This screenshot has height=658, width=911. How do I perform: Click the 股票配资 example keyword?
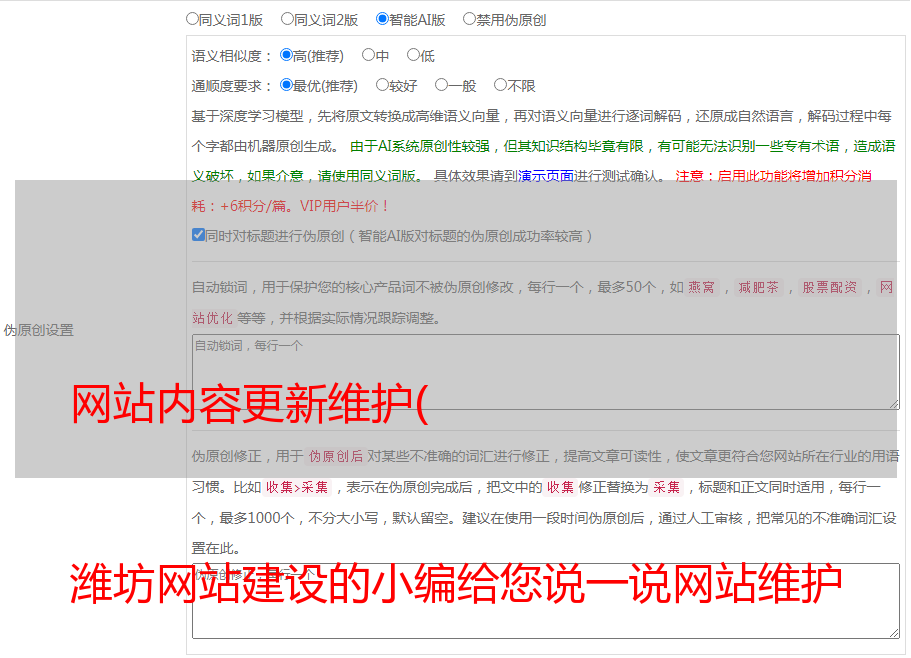tap(829, 287)
